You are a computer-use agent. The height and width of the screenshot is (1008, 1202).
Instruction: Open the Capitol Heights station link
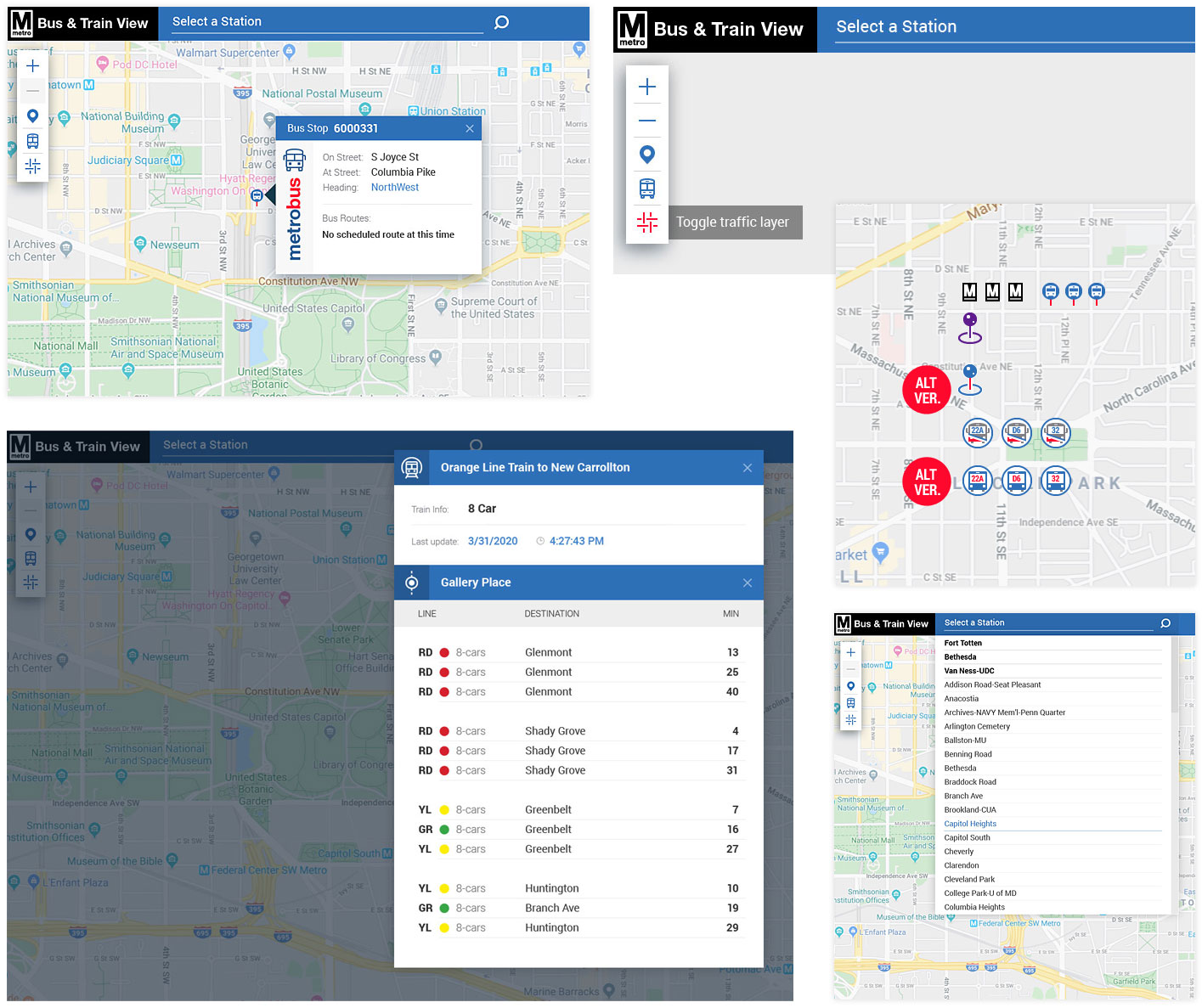(x=969, y=823)
